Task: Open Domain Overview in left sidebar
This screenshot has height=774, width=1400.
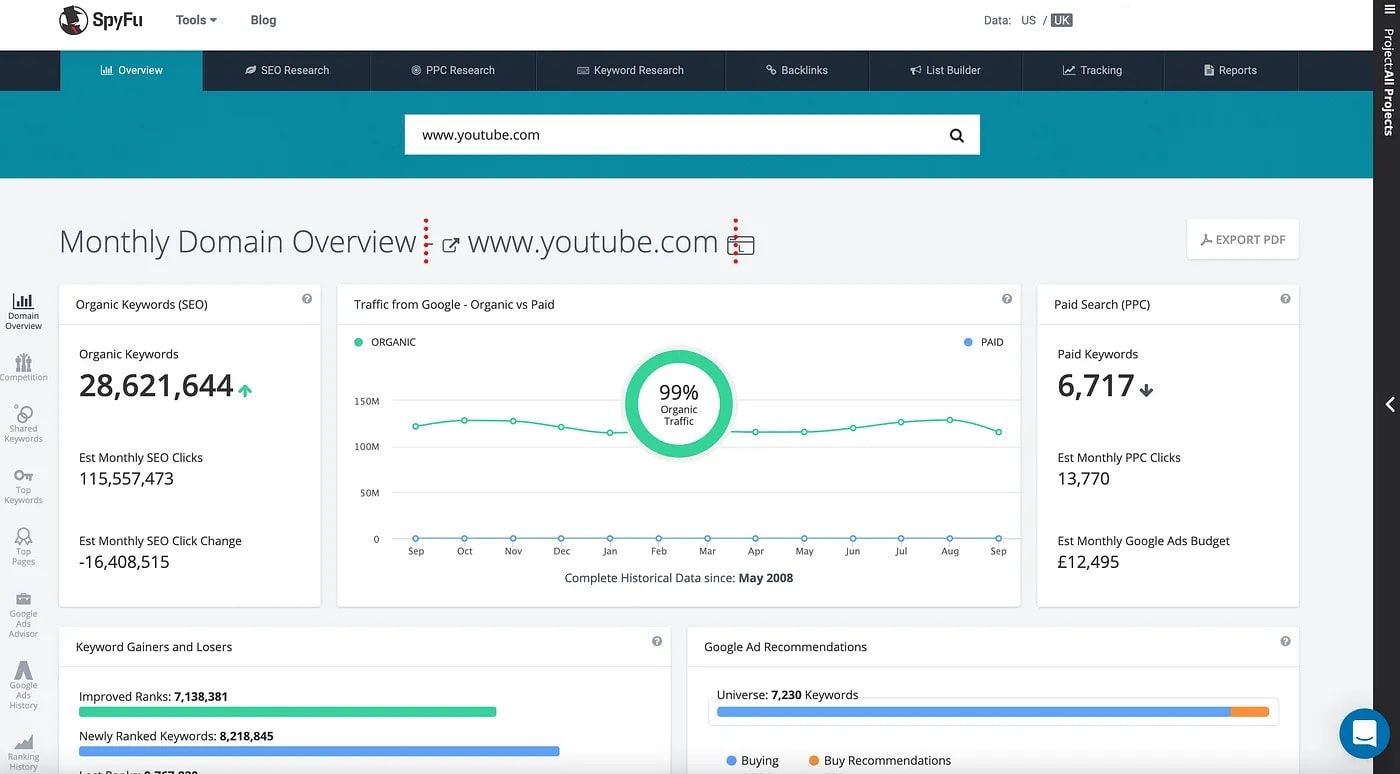Action: click(x=23, y=311)
